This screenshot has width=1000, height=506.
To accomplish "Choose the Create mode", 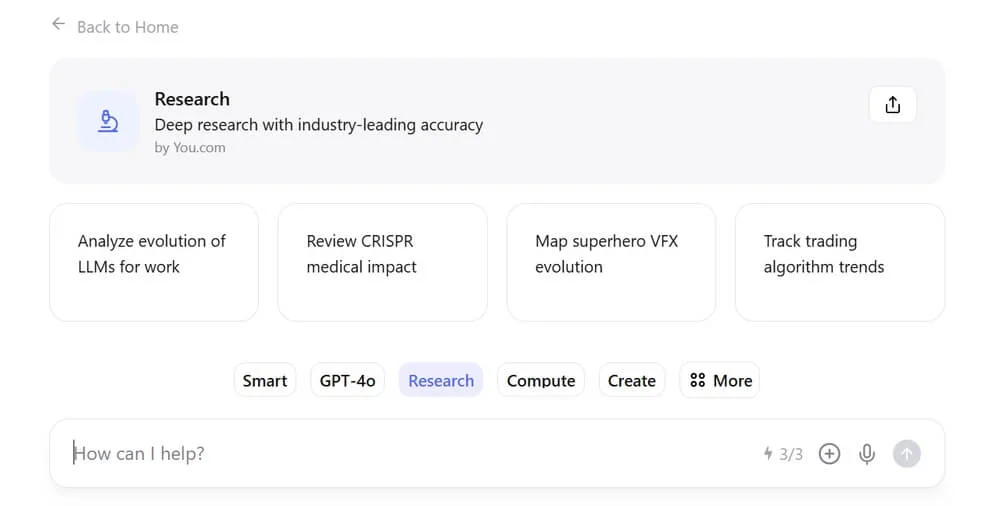I will click(632, 381).
